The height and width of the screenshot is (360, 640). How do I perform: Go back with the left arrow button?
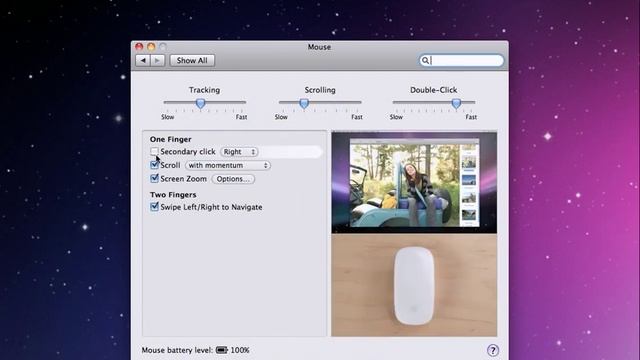(143, 60)
